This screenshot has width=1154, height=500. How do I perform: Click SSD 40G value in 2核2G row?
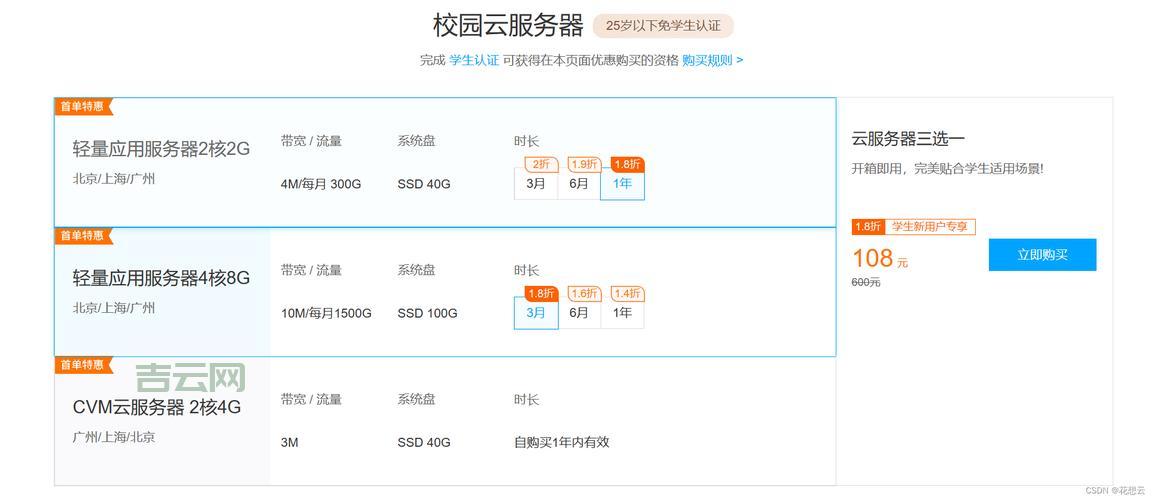tap(424, 184)
